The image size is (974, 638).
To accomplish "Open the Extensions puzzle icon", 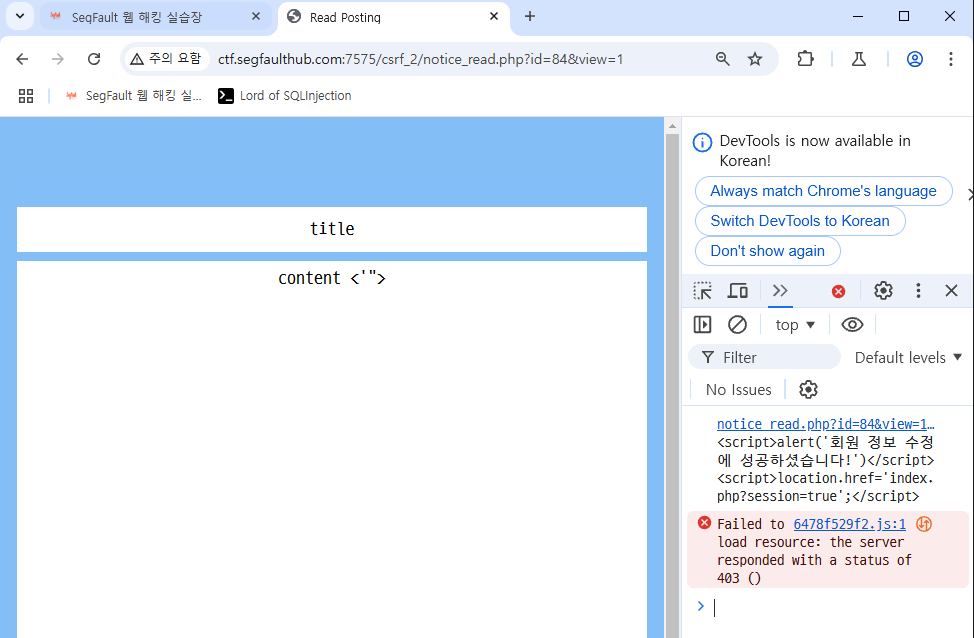I will tap(805, 59).
